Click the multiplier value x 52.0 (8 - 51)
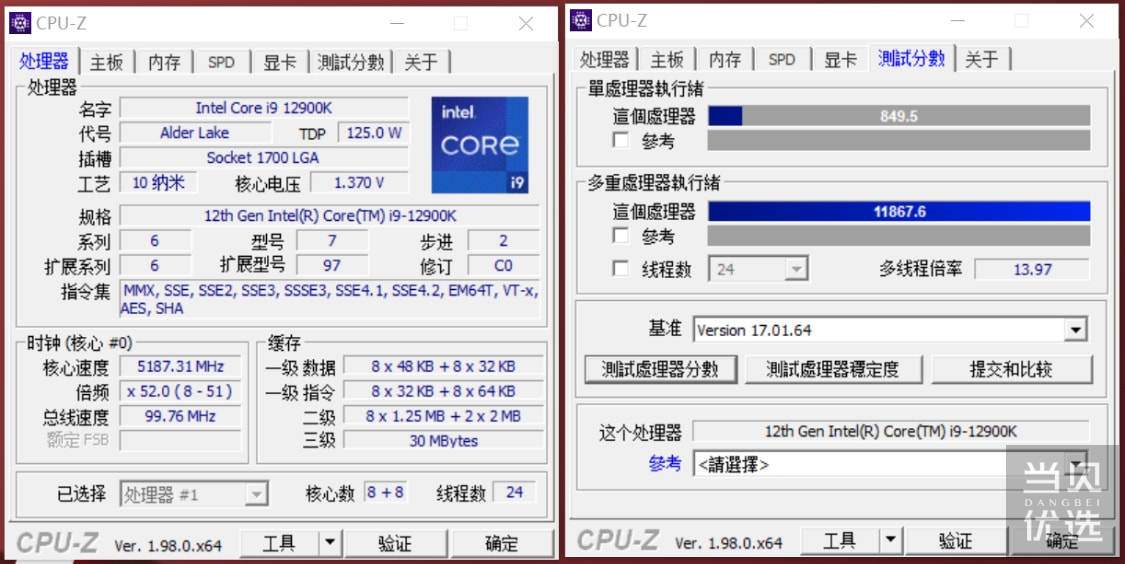 point(180,391)
